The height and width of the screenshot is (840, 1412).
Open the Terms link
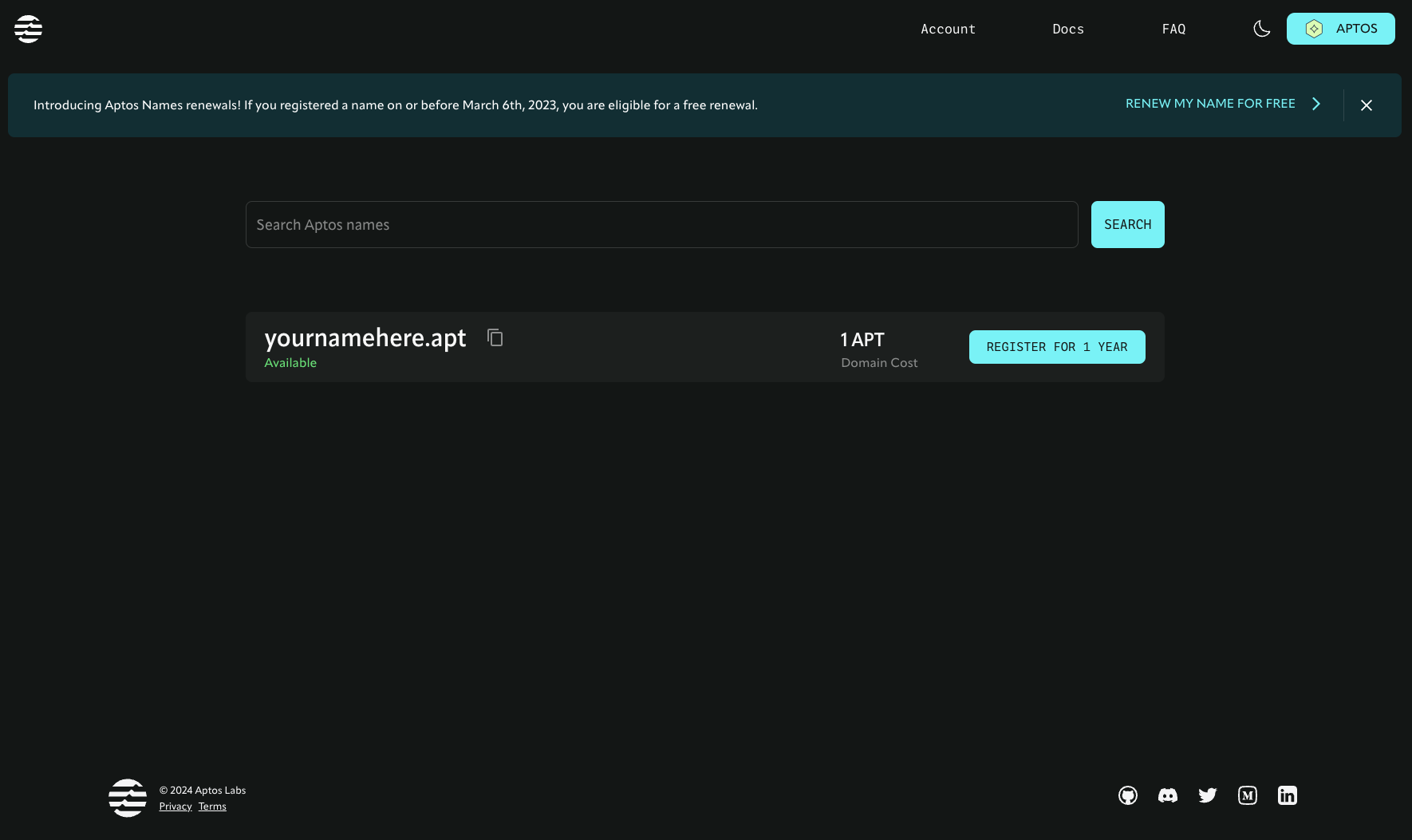tap(212, 806)
